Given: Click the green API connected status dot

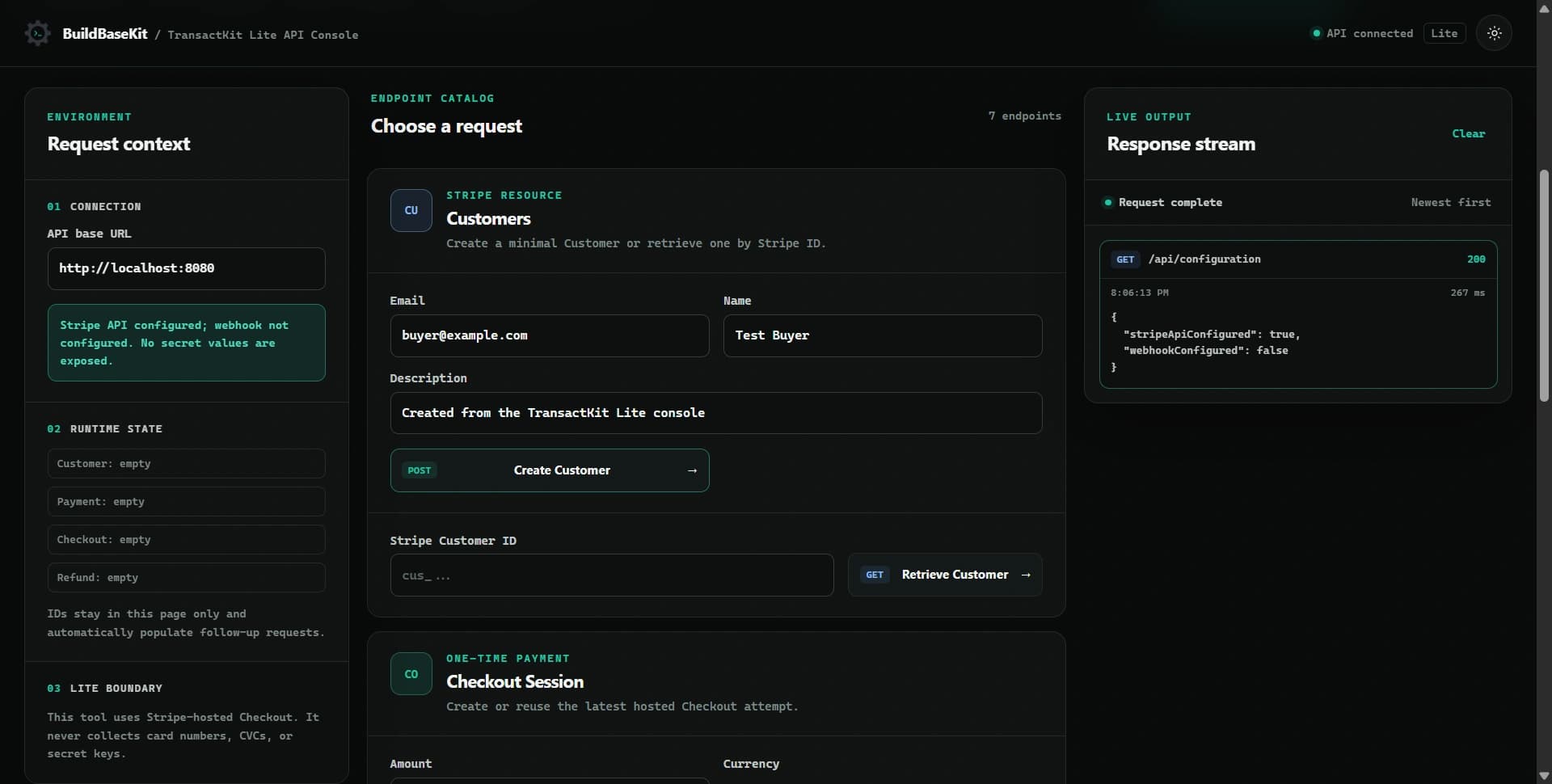Looking at the screenshot, I should pos(1317,33).
